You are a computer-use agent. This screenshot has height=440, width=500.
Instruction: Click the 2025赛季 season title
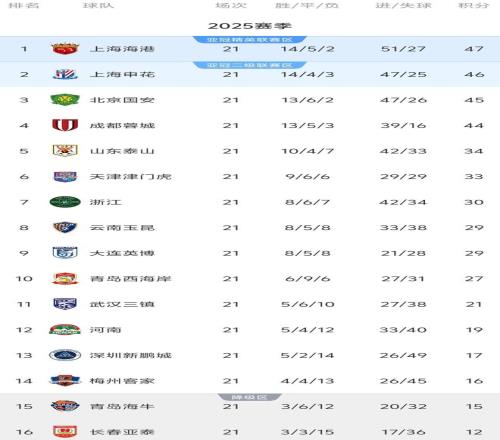(x=250, y=26)
